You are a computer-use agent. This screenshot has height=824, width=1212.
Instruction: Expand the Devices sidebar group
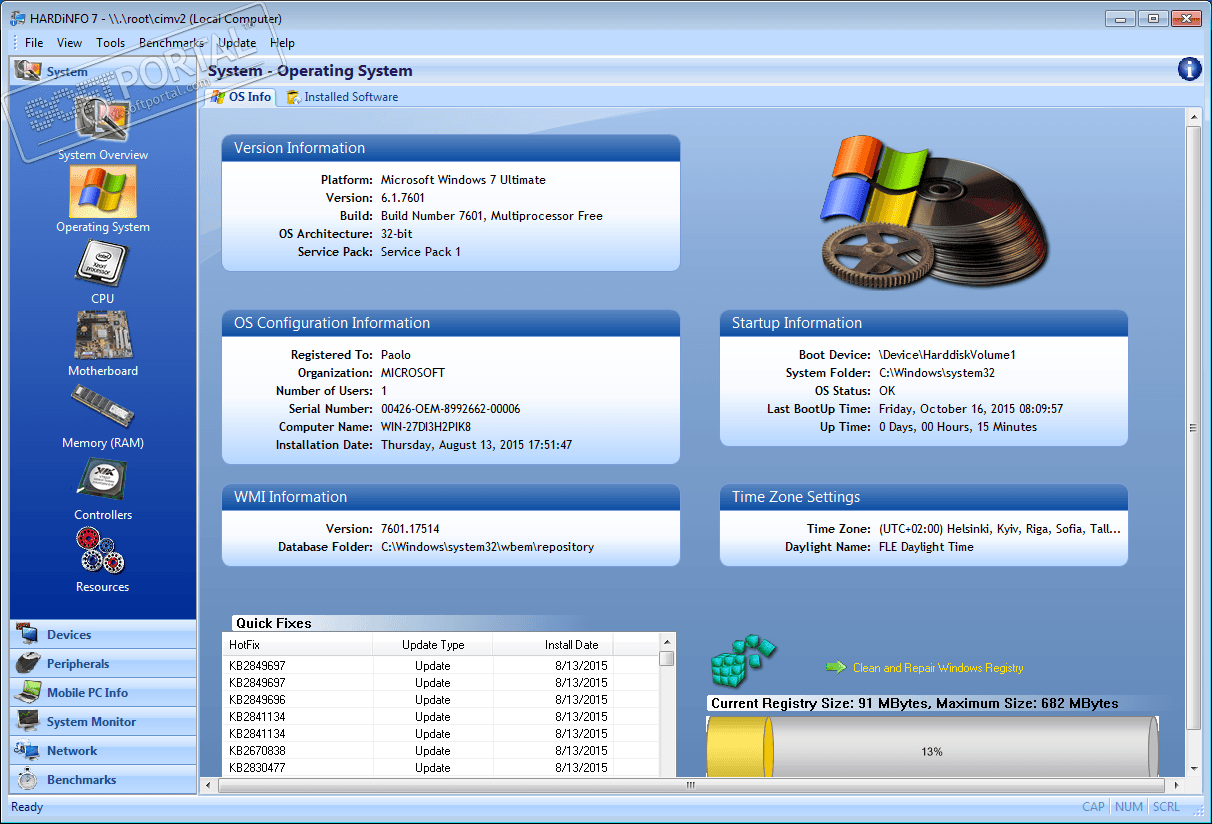103,635
